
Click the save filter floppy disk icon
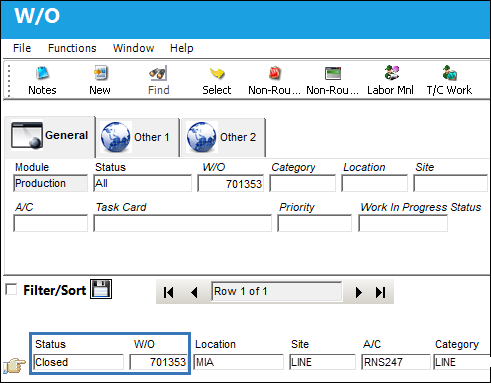101,289
